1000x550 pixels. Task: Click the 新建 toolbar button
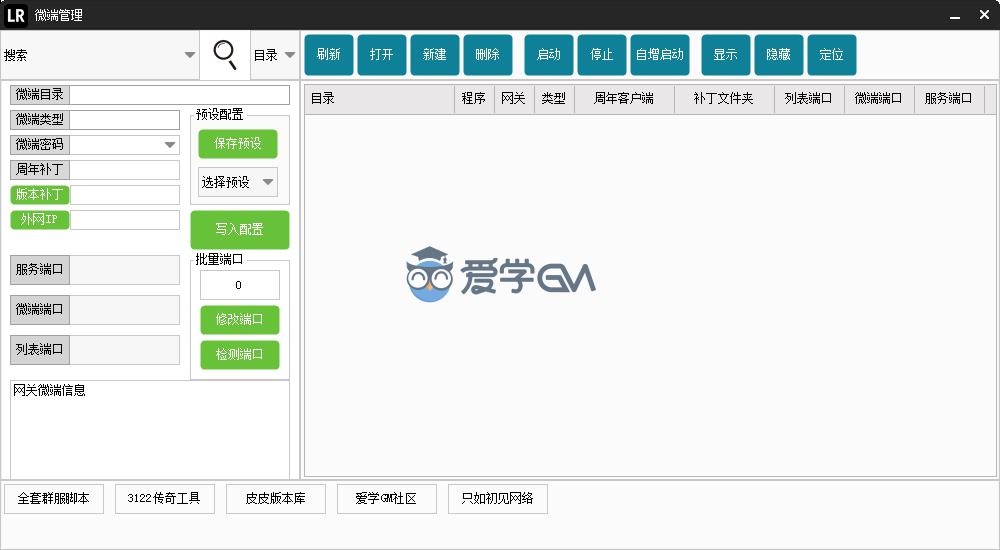point(434,55)
